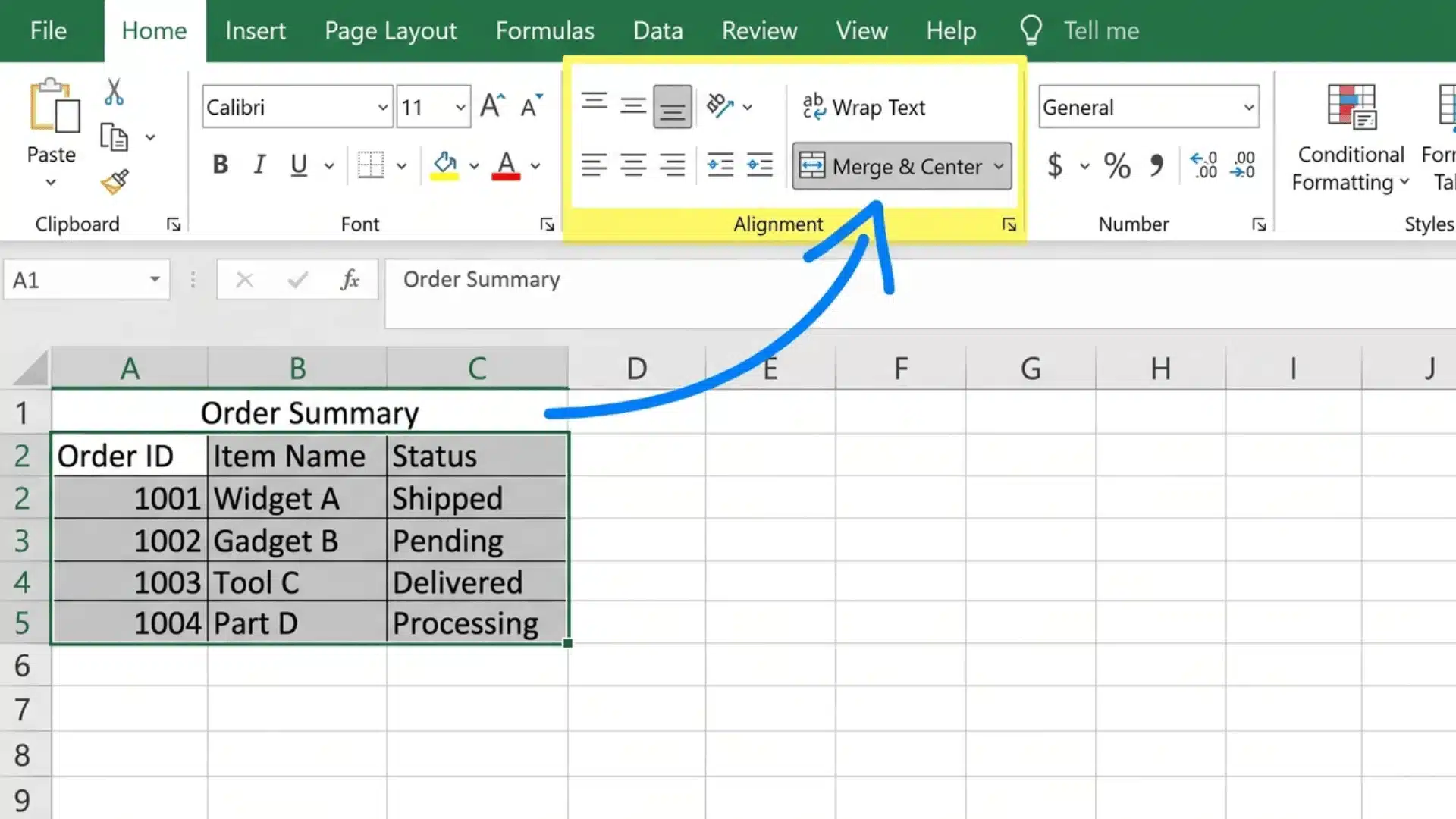1456x819 pixels.
Task: Expand Paste options arrow
Action: [51, 182]
